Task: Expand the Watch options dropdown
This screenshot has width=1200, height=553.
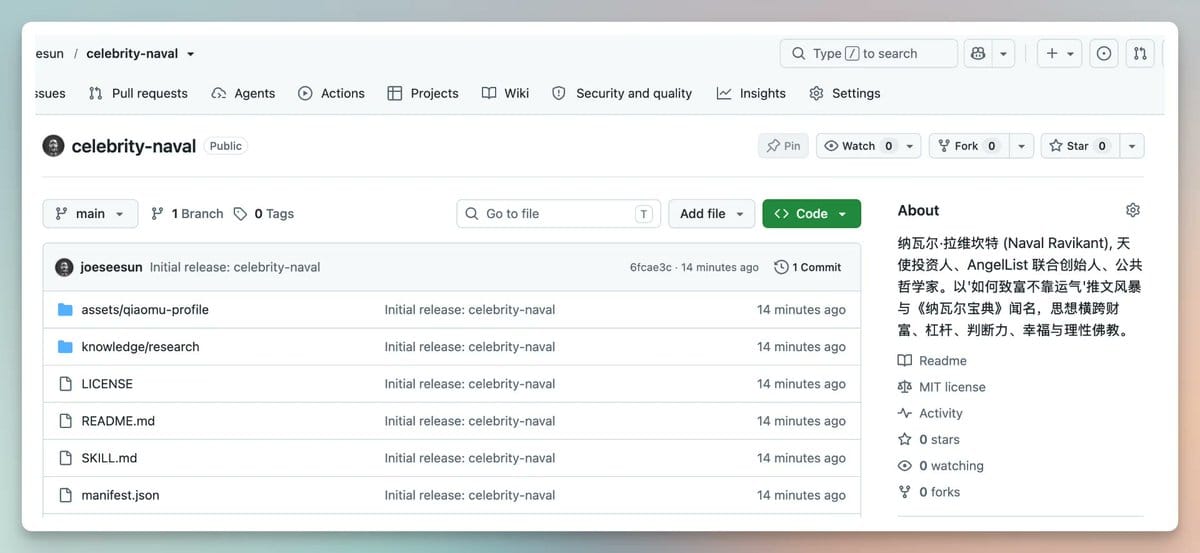Action: [x=910, y=146]
